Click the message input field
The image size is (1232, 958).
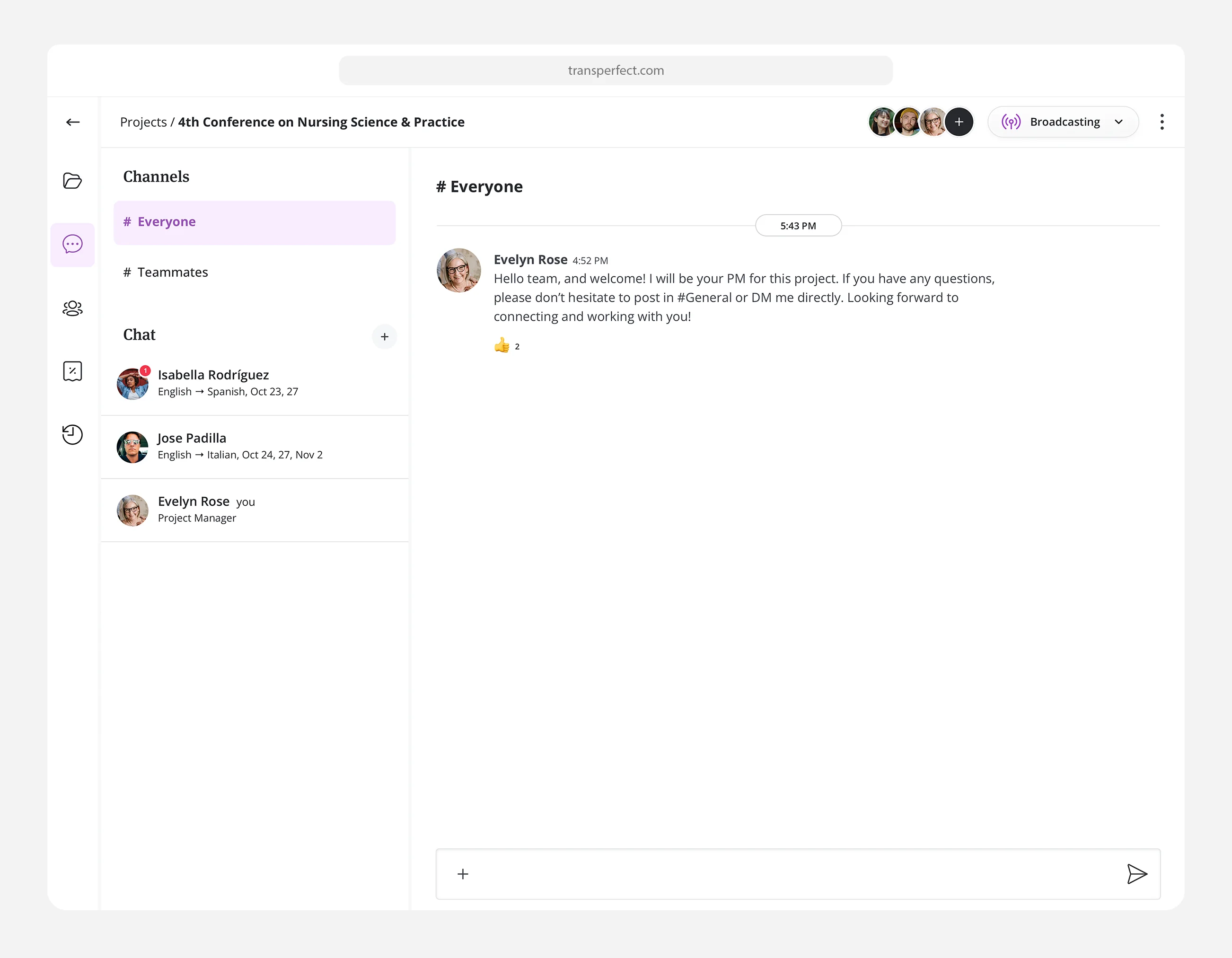[790, 874]
